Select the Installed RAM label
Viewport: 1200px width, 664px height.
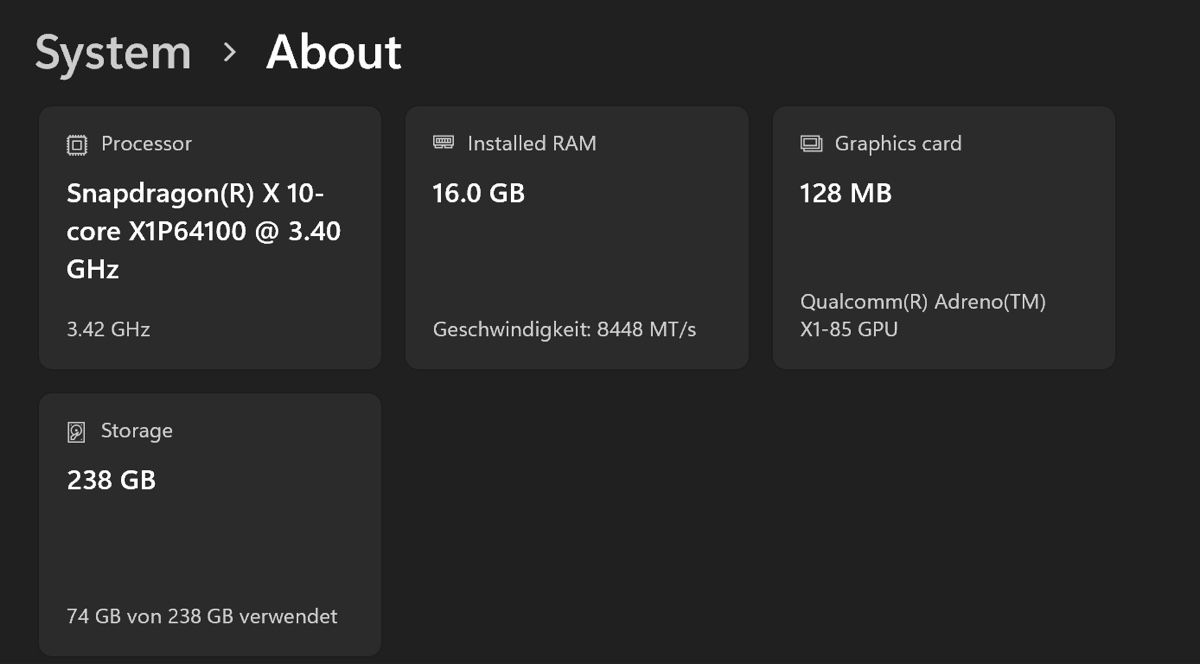pyautogui.click(x=532, y=144)
